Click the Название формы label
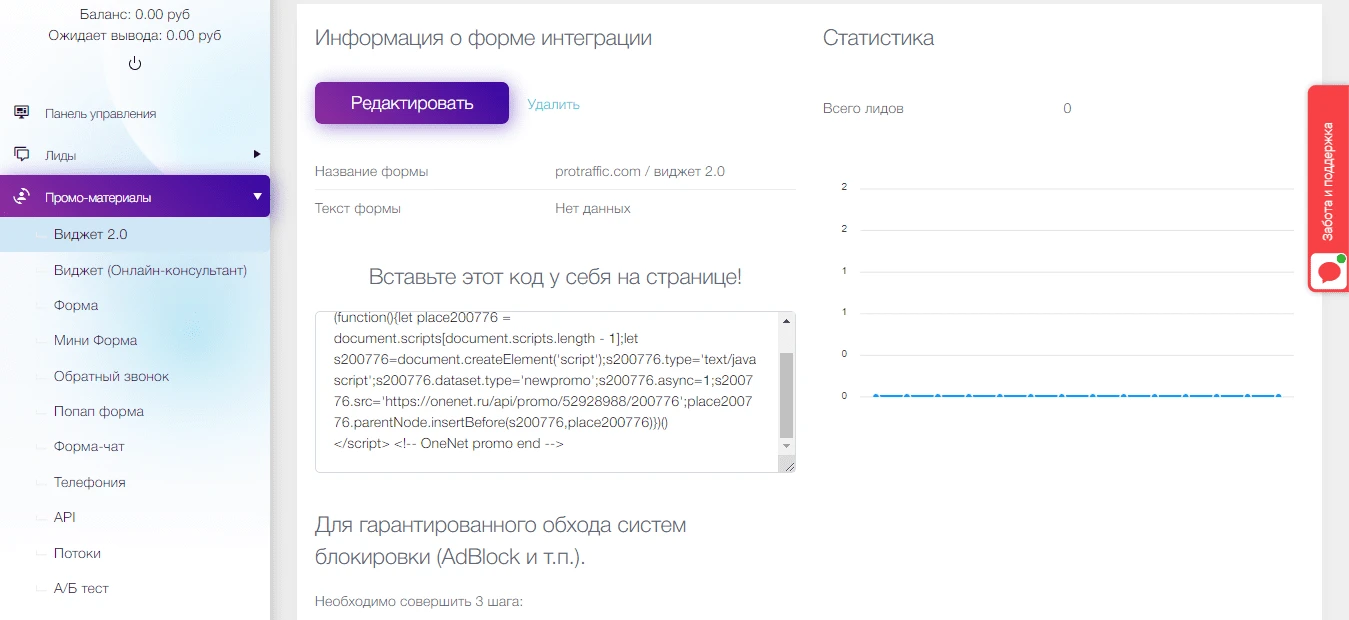This screenshot has height=620, width=1349. point(372,171)
